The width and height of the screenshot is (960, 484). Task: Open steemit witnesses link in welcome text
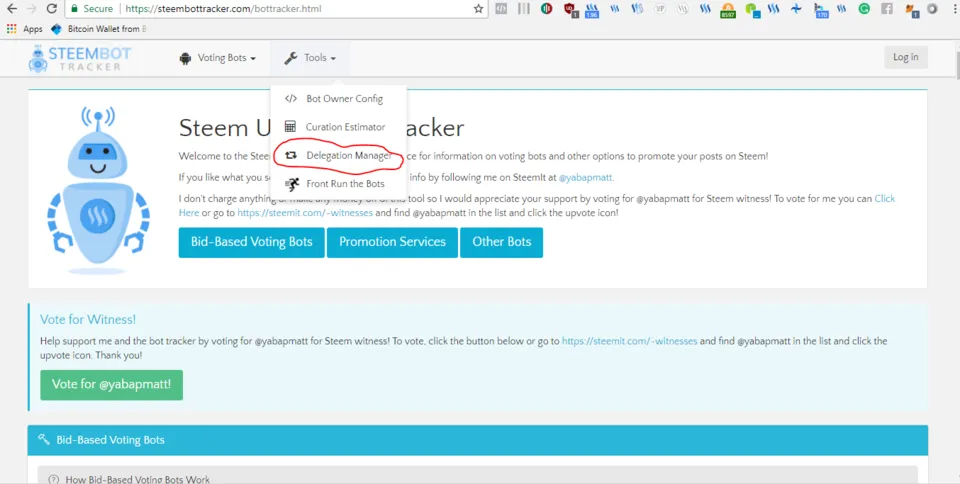(x=305, y=213)
